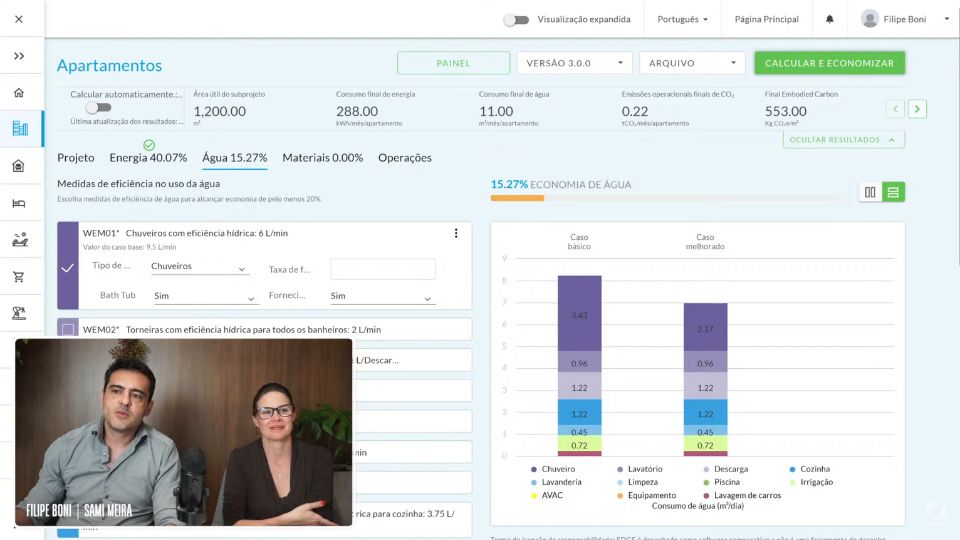
Task: Open the VERSÃO 3.0.0 dropdown
Action: point(574,63)
